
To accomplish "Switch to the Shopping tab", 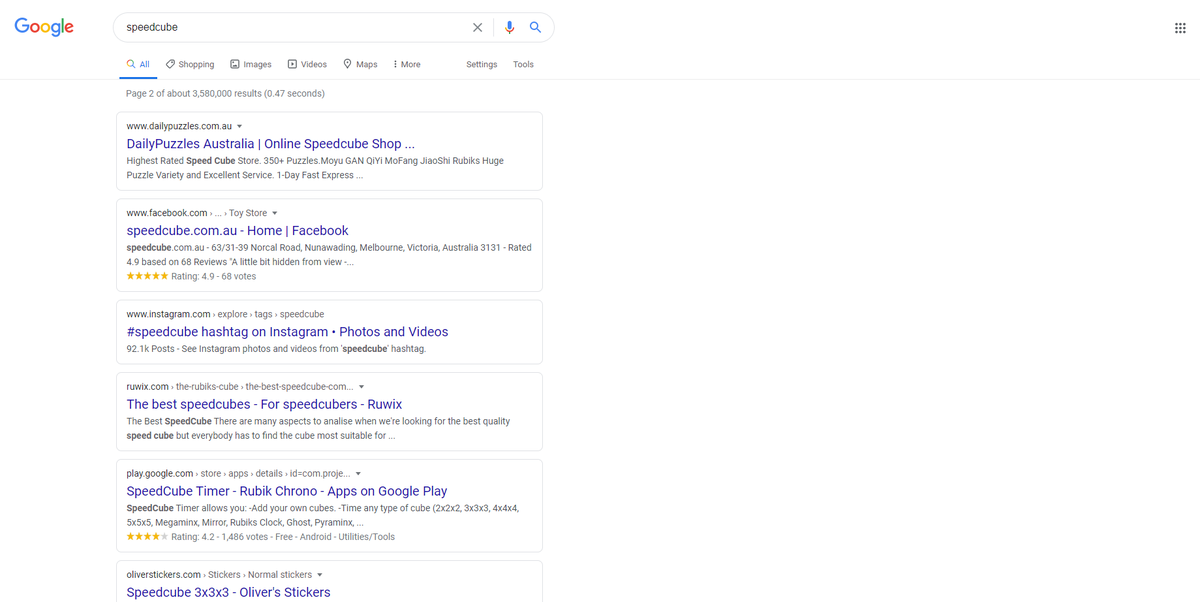I will tap(190, 64).
